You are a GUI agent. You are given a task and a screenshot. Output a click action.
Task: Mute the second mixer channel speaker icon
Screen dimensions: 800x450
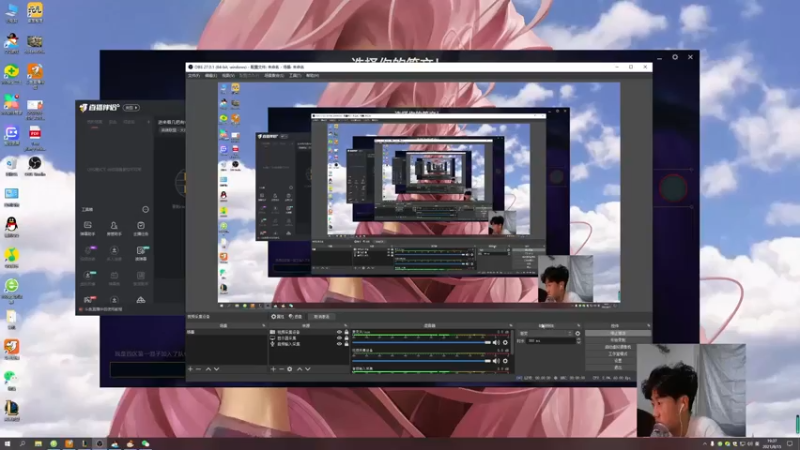(496, 361)
